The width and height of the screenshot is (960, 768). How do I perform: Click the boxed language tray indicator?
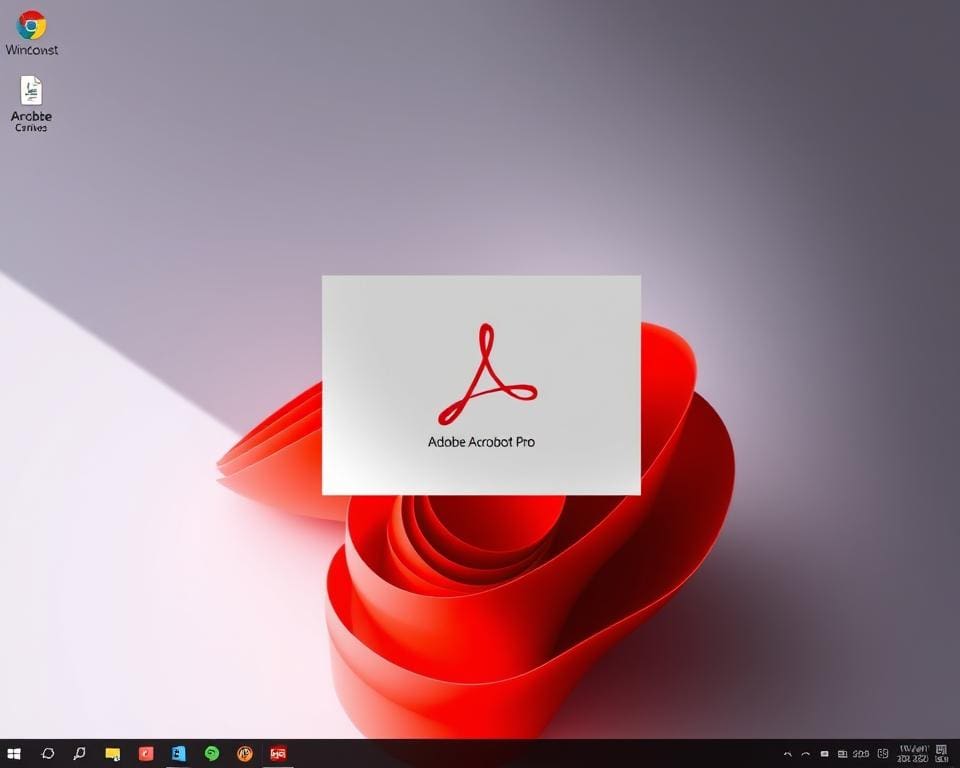(883, 754)
